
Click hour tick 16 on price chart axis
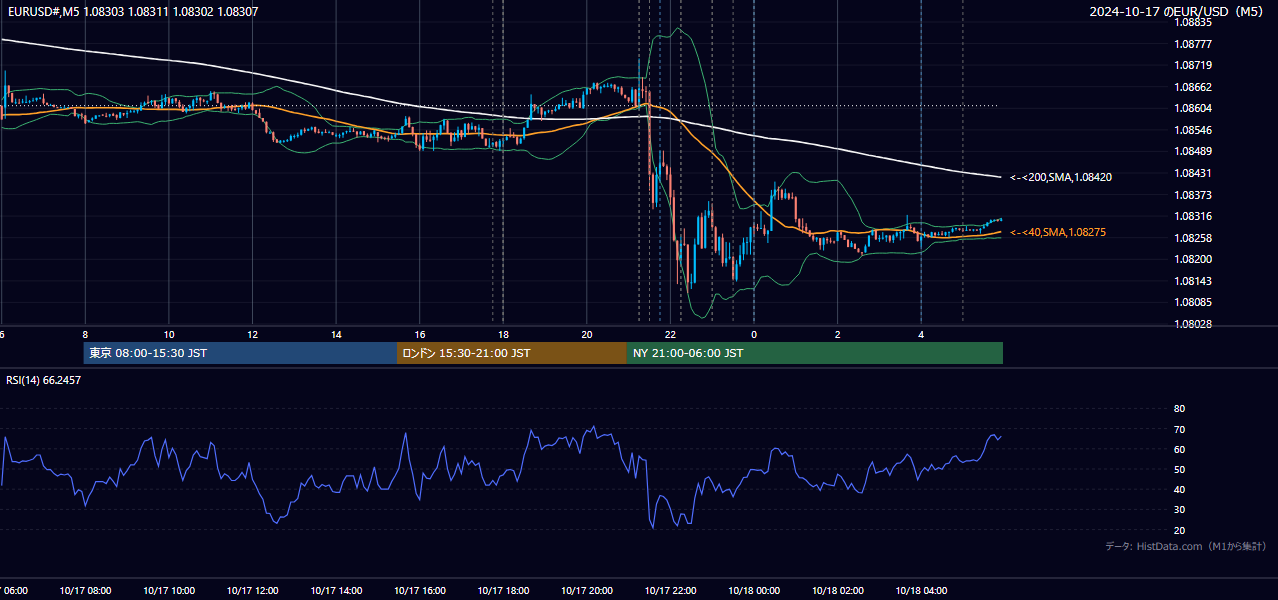pos(420,335)
